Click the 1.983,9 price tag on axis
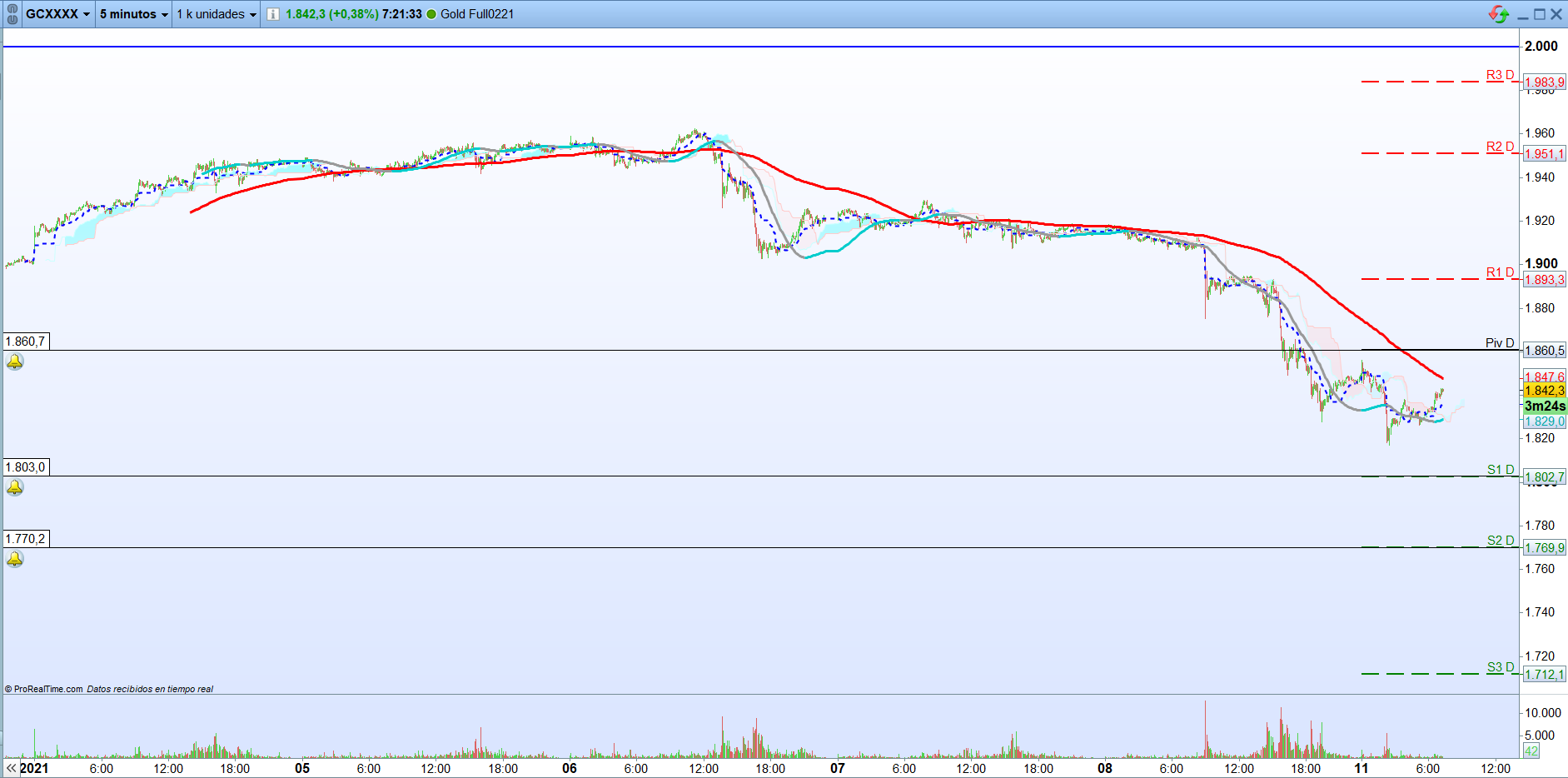The image size is (1568, 778). (1545, 82)
